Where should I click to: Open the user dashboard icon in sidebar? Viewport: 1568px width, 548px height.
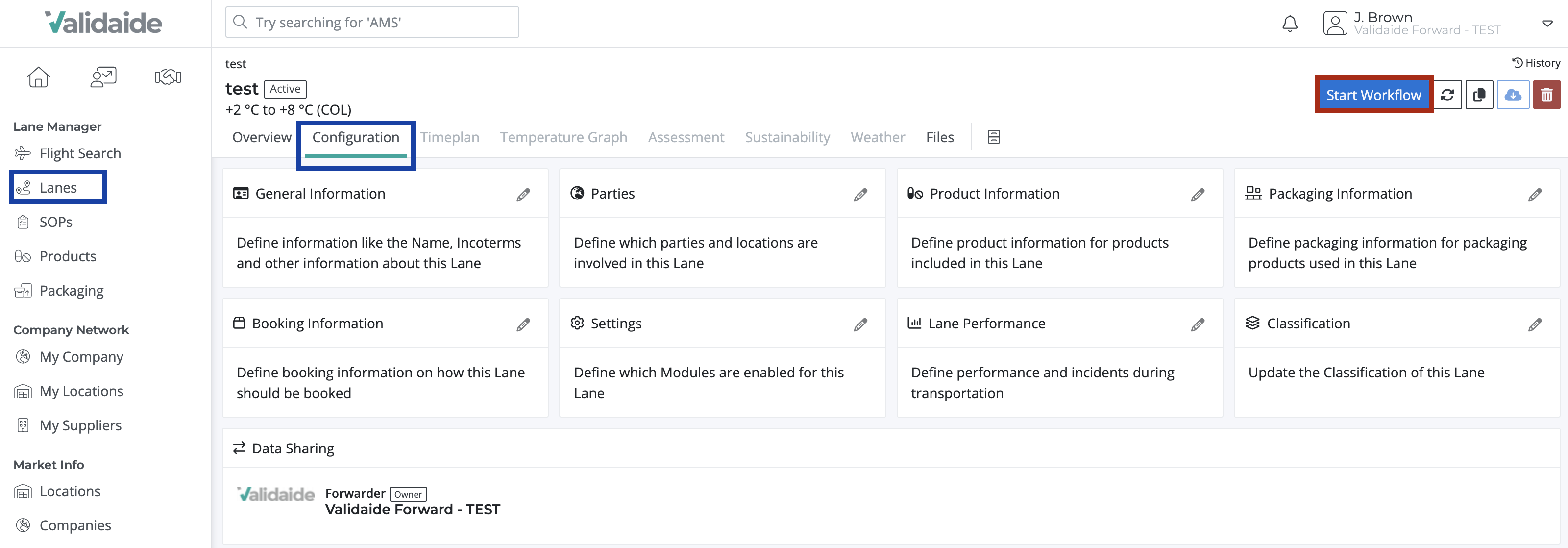[103, 77]
